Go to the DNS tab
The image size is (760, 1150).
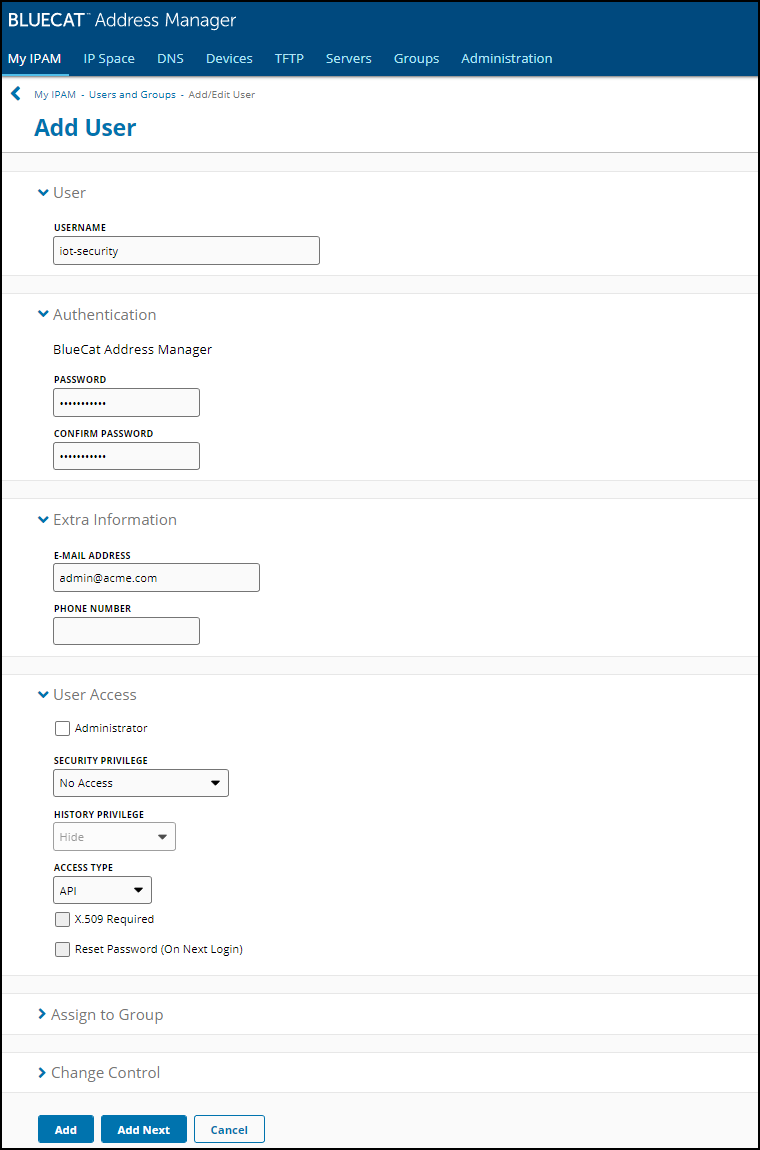pyautogui.click(x=170, y=59)
